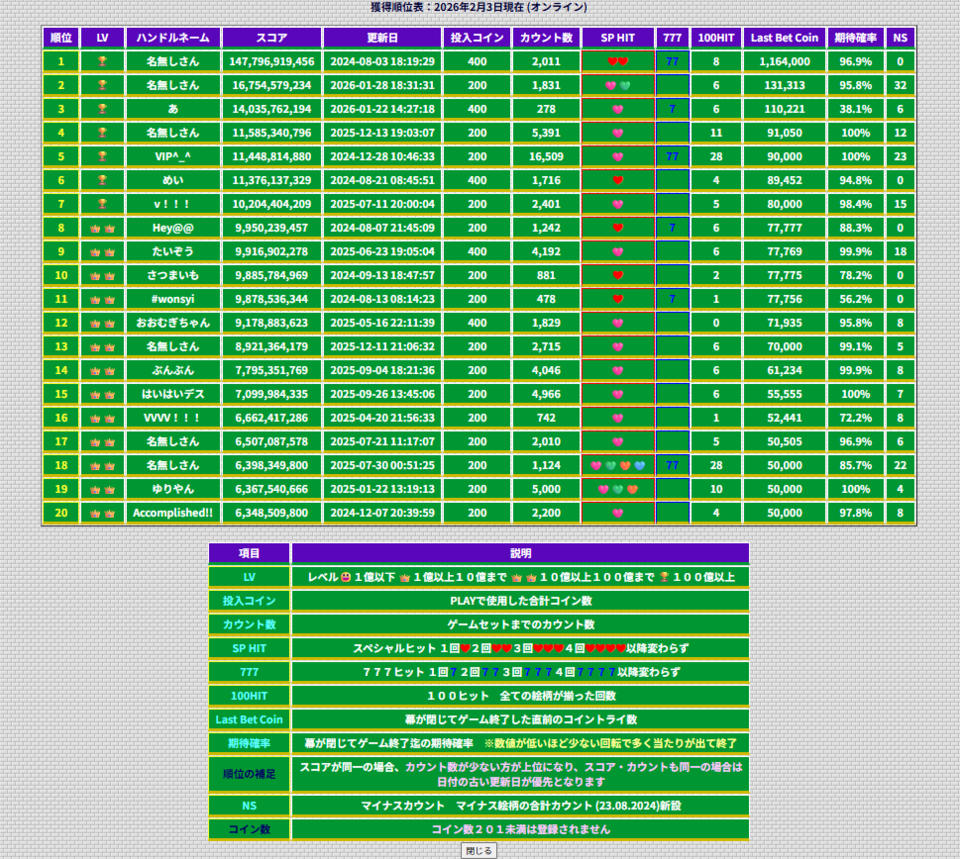Image resolution: width=960 pixels, height=859 pixels.
Task: Click the Last Bet Coin column header
Action: pos(784,38)
